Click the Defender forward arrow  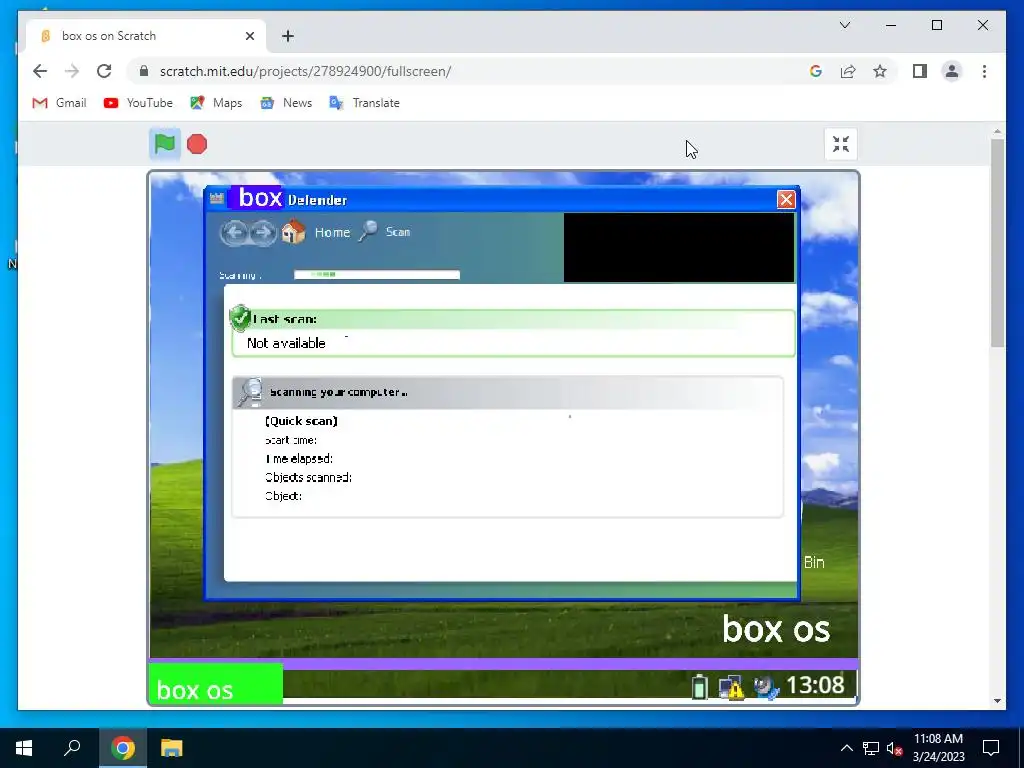(x=263, y=232)
